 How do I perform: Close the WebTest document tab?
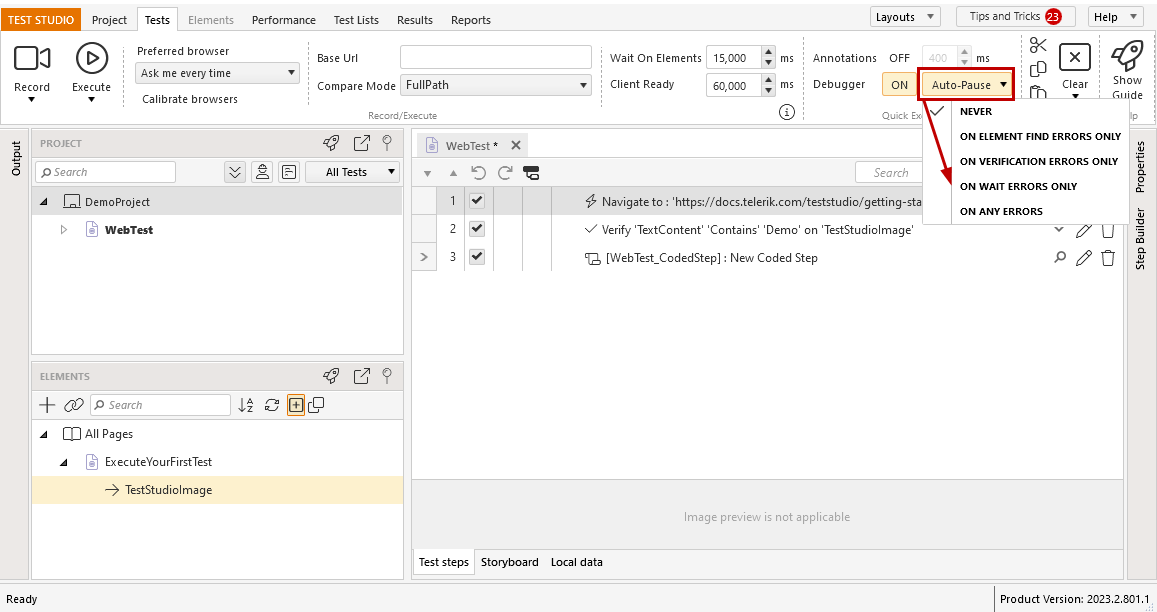pyautogui.click(x=516, y=145)
